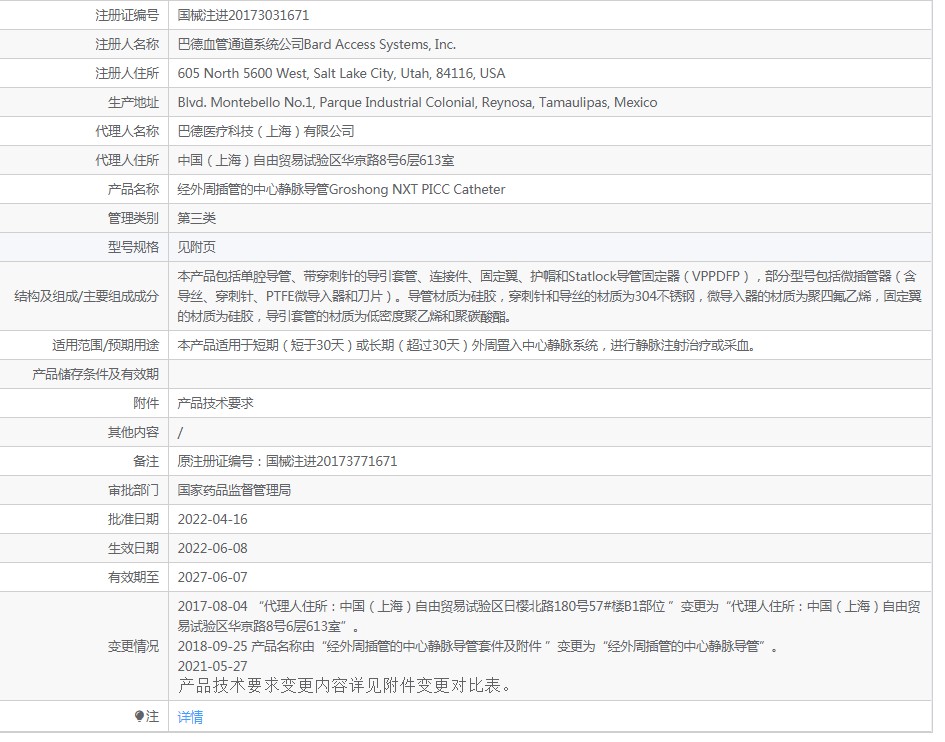The height and width of the screenshot is (742, 945).
Task: Click the 注册人住所 label
Action: (127, 73)
